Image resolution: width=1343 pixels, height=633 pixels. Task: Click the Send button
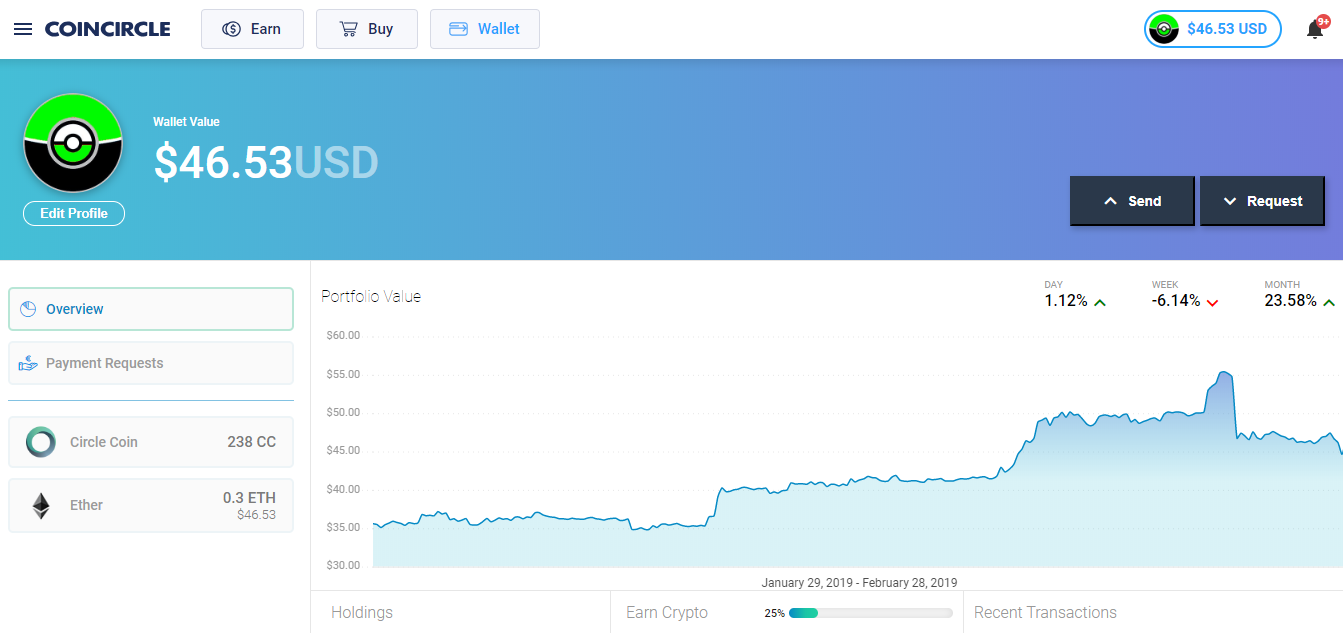click(1132, 201)
